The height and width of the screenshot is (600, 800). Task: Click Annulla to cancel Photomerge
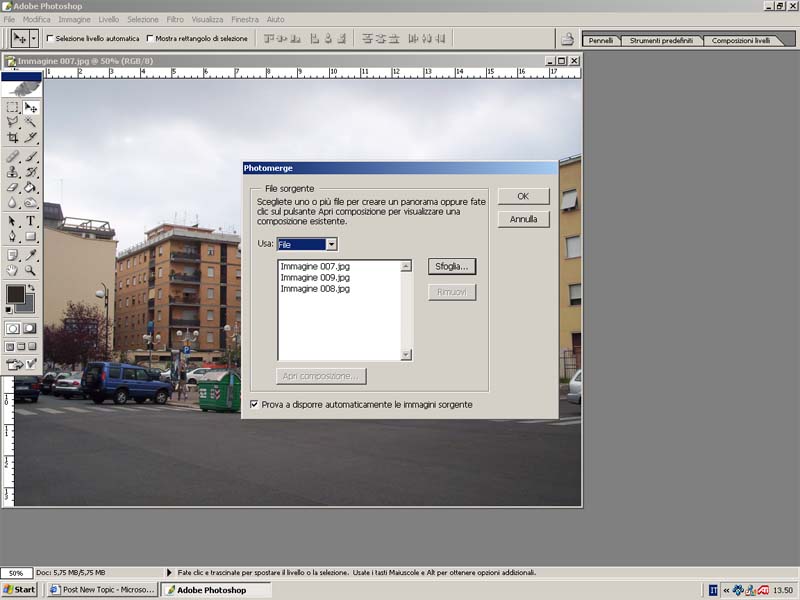523,219
